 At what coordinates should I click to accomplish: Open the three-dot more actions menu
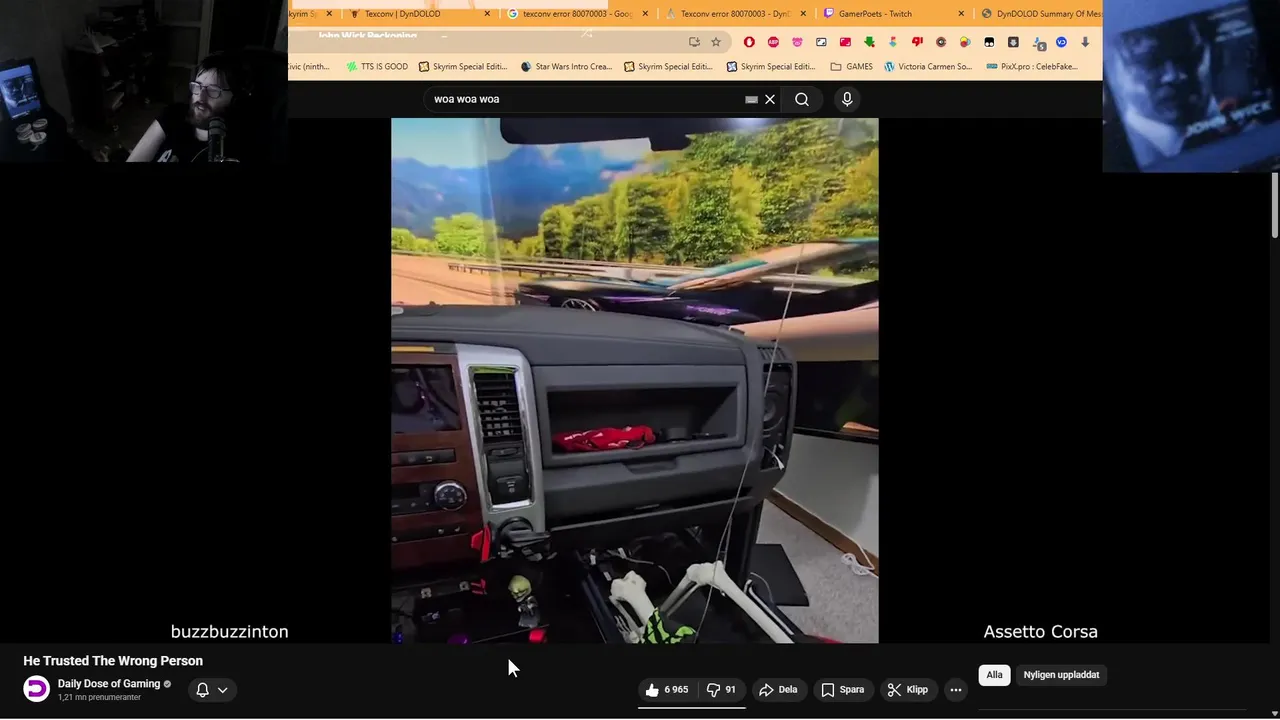coord(956,690)
